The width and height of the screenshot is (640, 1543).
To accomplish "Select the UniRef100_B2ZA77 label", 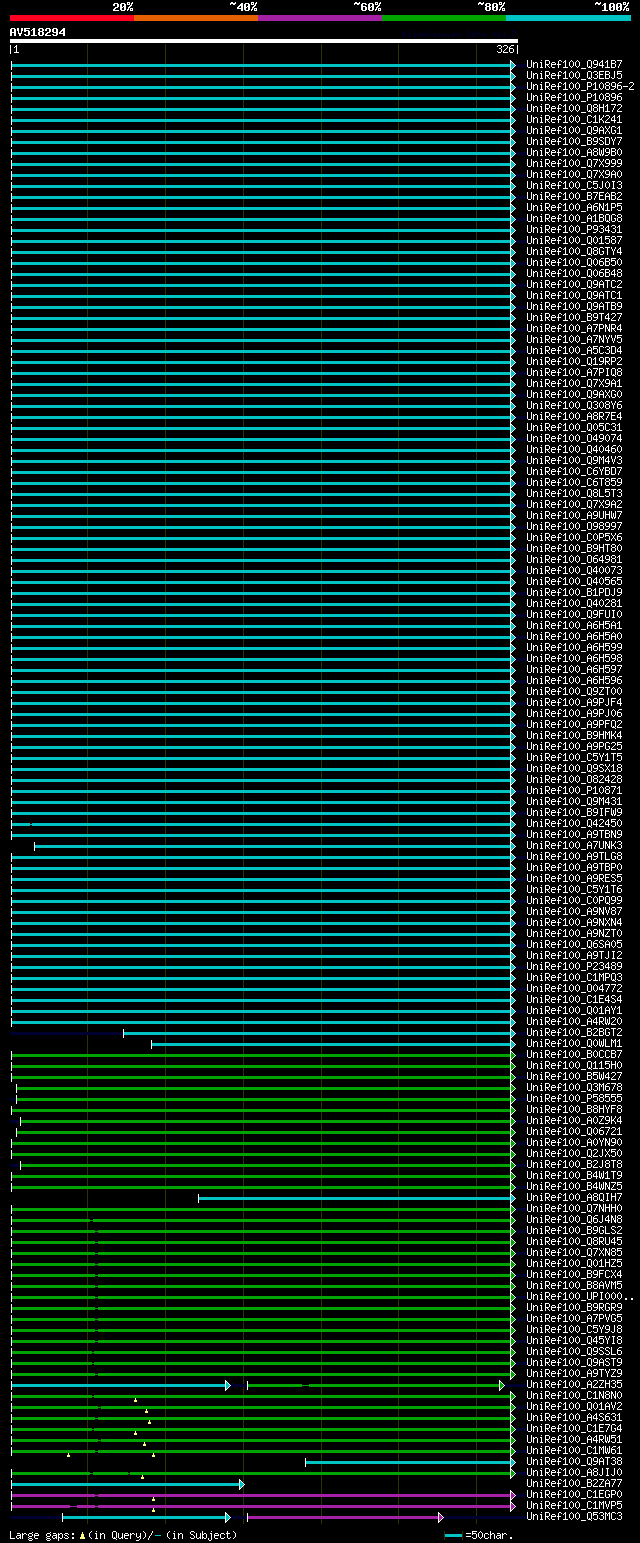I will (574, 1483).
